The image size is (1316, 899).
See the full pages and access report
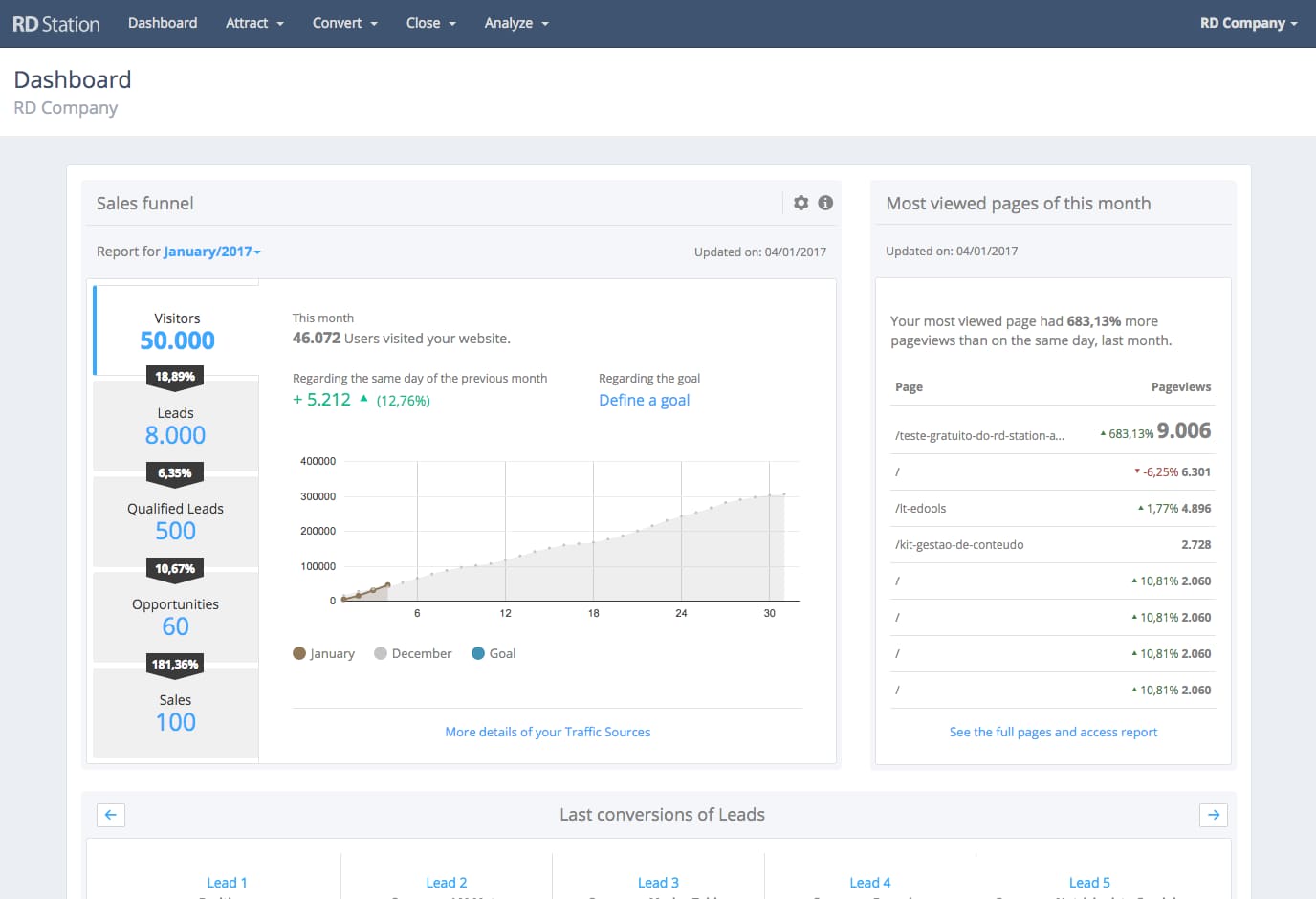coord(1053,732)
